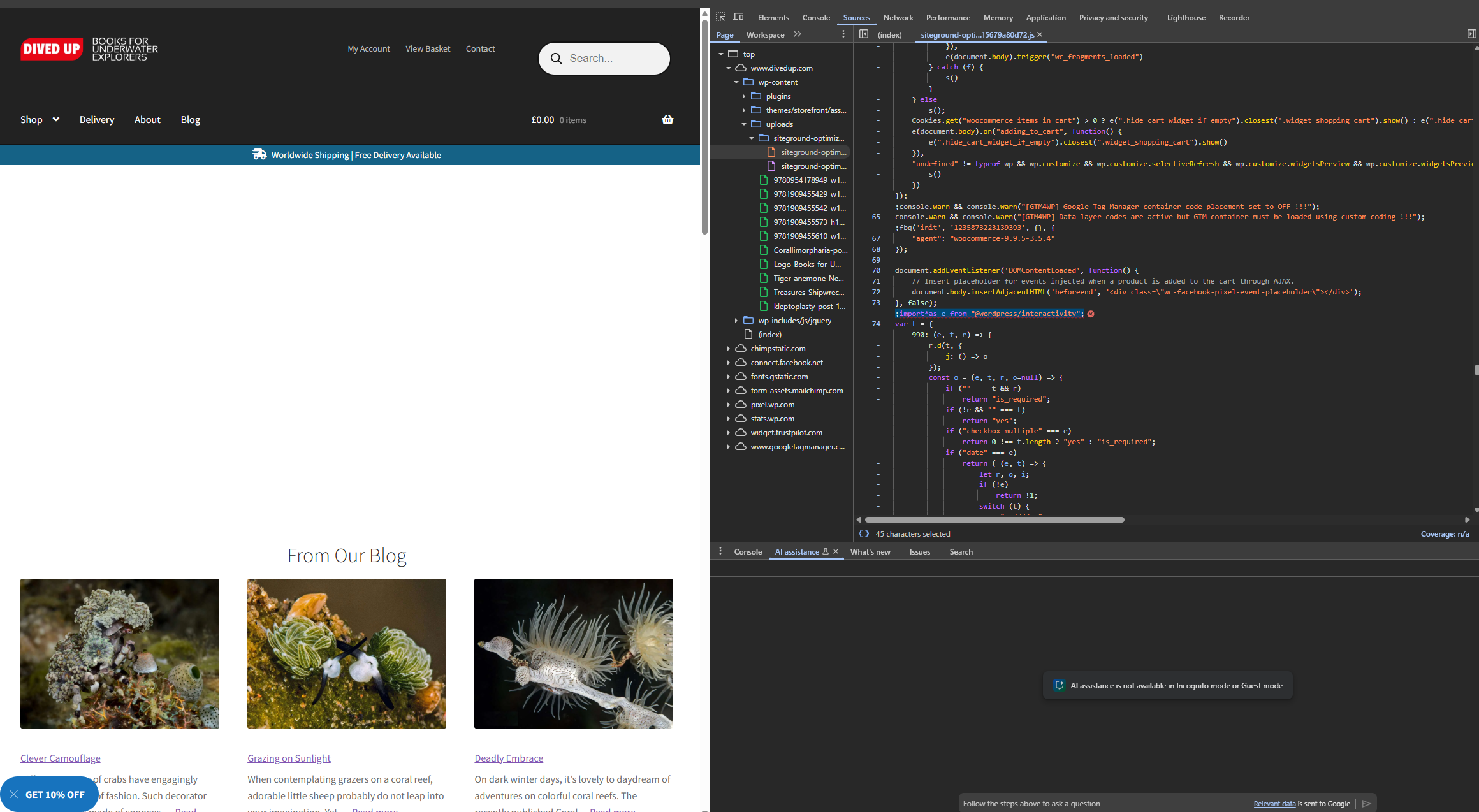Hide the Sources navigator sidebar
Image resolution: width=1479 pixels, height=812 pixels.
point(864,34)
